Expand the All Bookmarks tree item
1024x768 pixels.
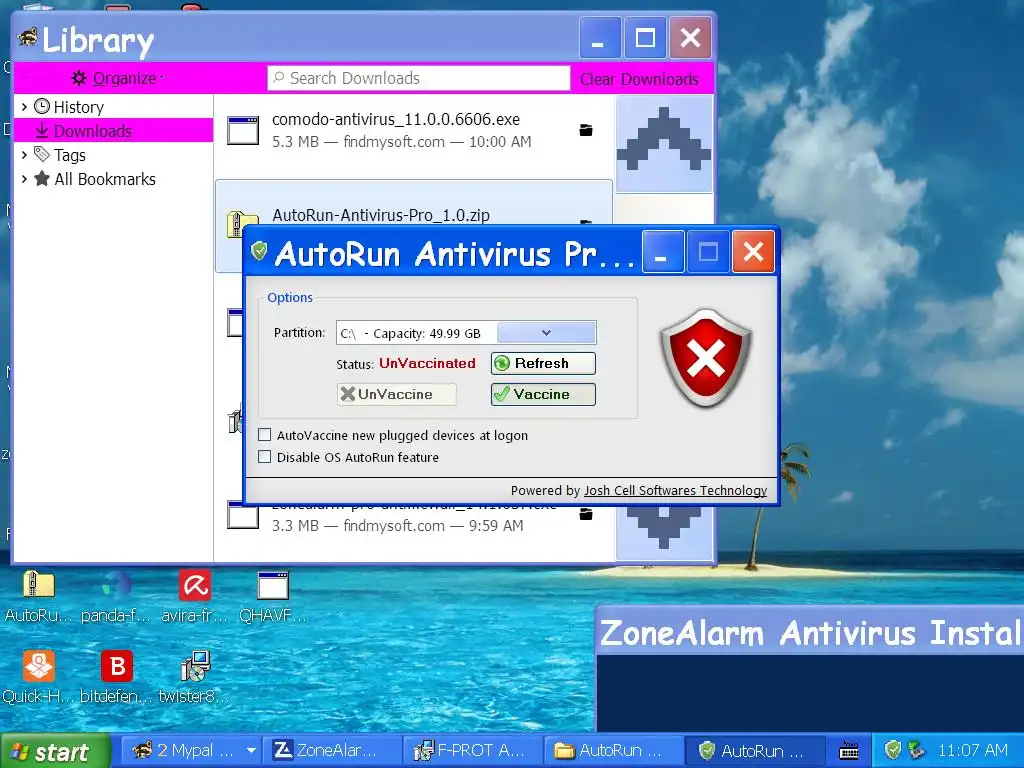[24, 179]
